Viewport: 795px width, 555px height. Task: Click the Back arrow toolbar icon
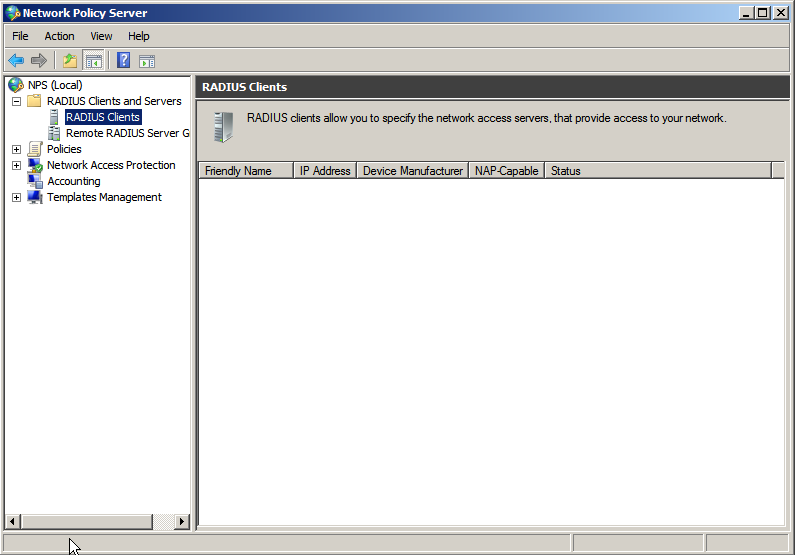point(16,60)
